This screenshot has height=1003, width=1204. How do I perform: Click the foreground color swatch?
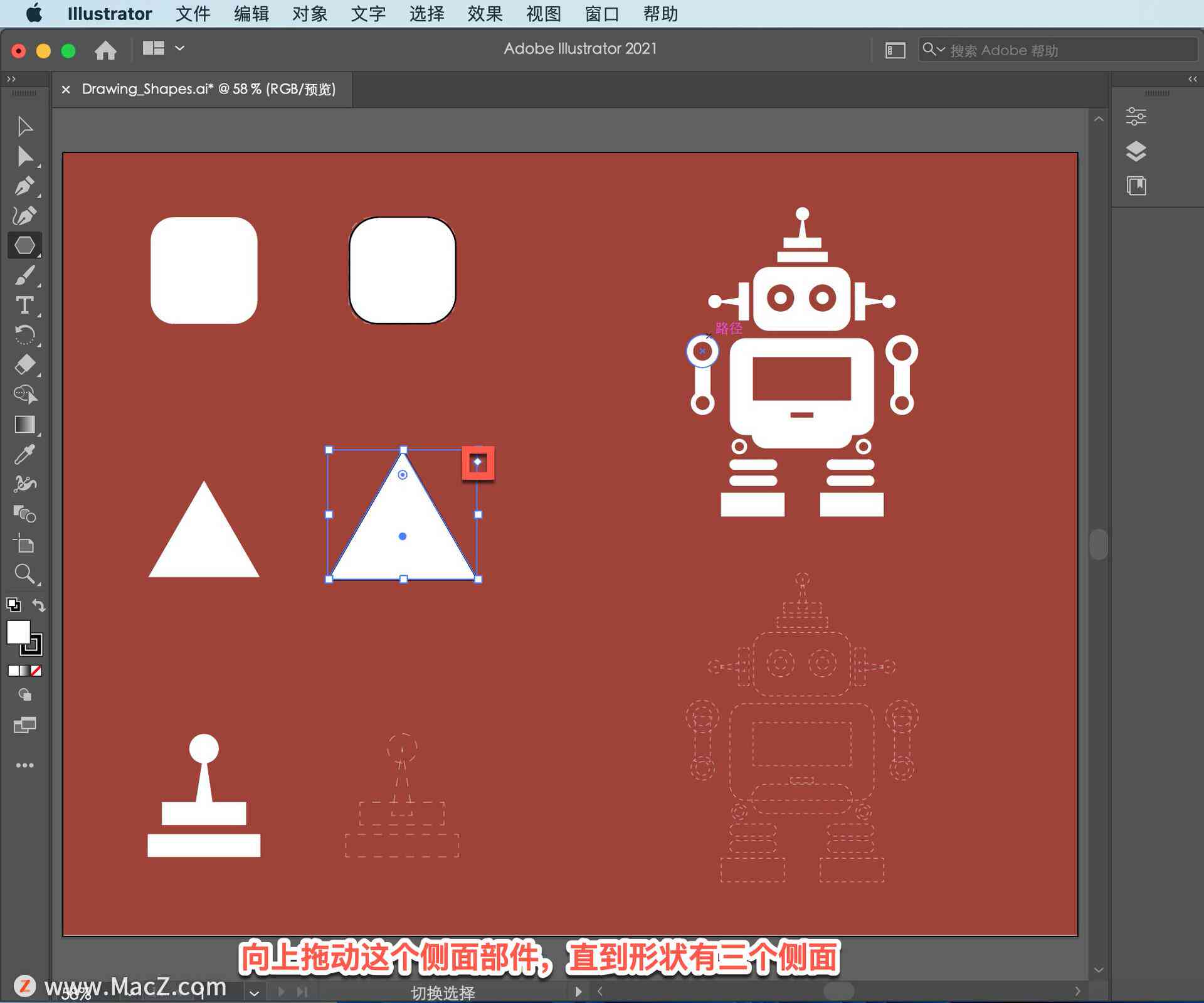click(18, 634)
